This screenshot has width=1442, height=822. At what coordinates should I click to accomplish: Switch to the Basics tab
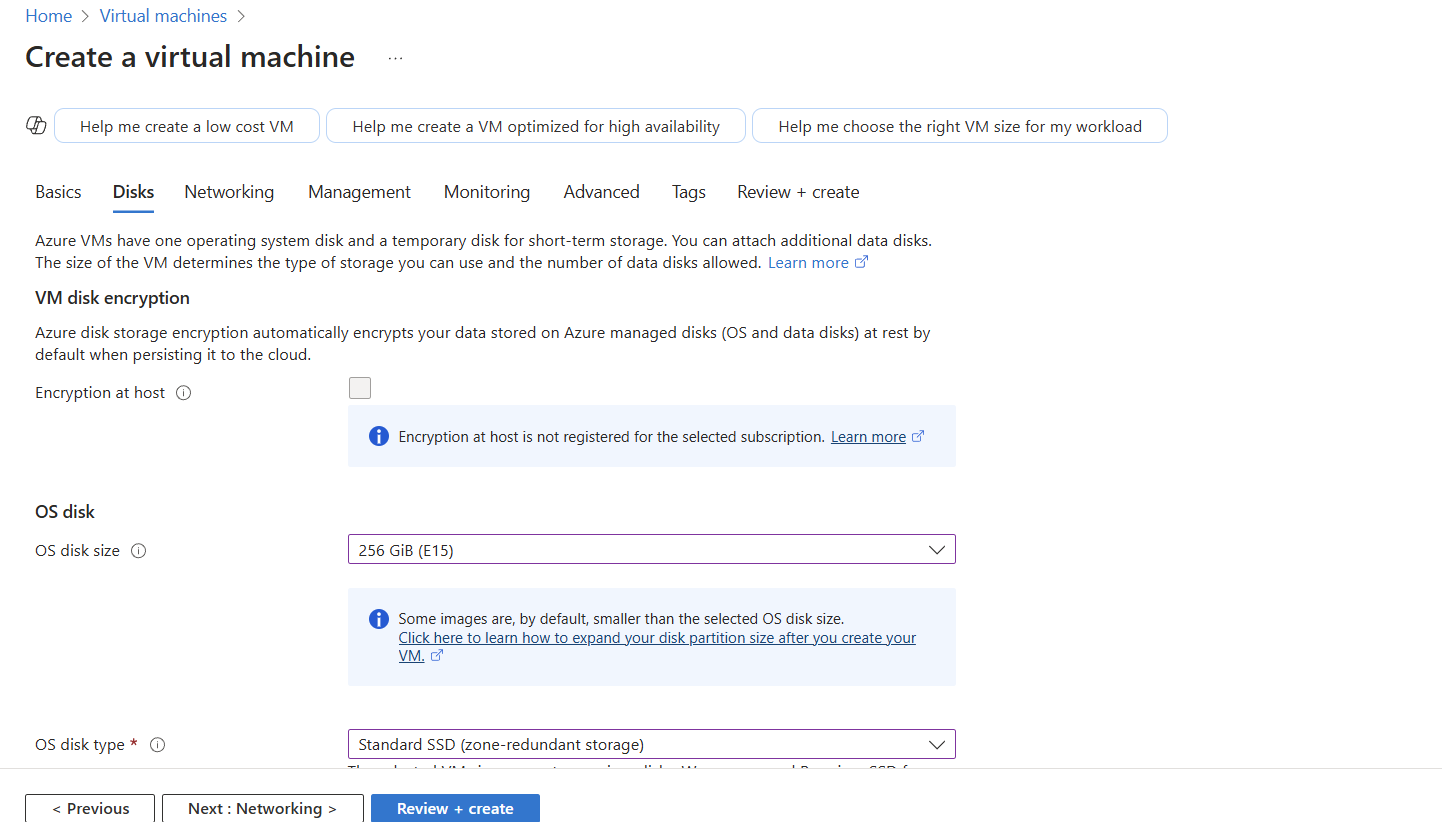point(58,192)
